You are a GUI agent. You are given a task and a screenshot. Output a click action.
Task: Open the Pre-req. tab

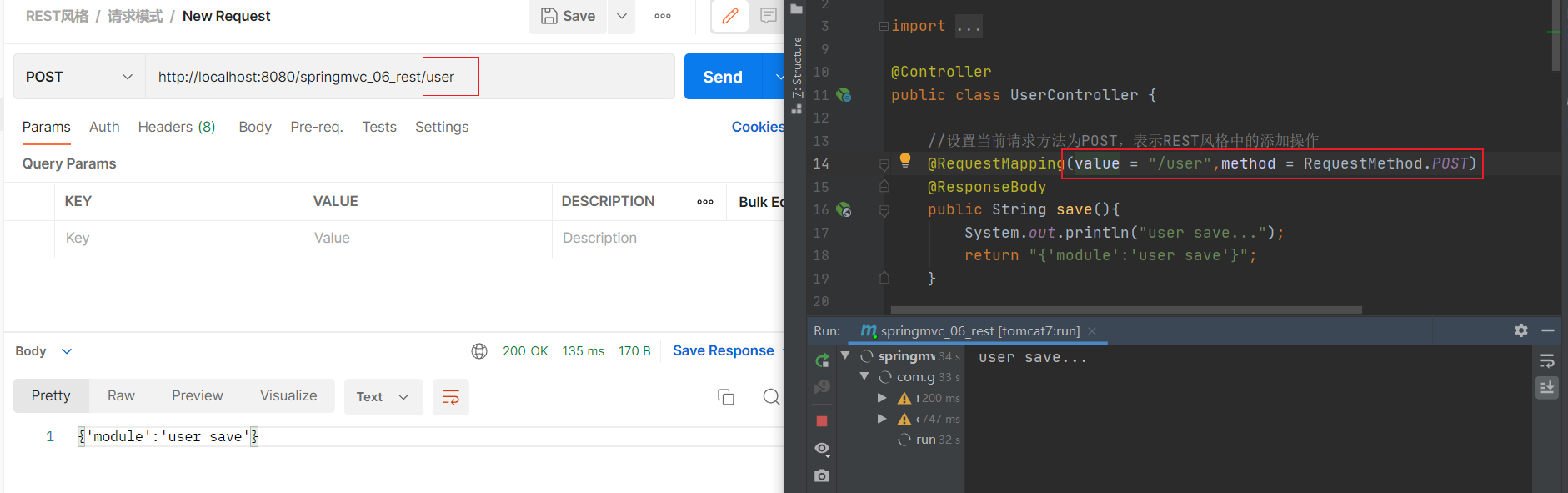pos(317,127)
